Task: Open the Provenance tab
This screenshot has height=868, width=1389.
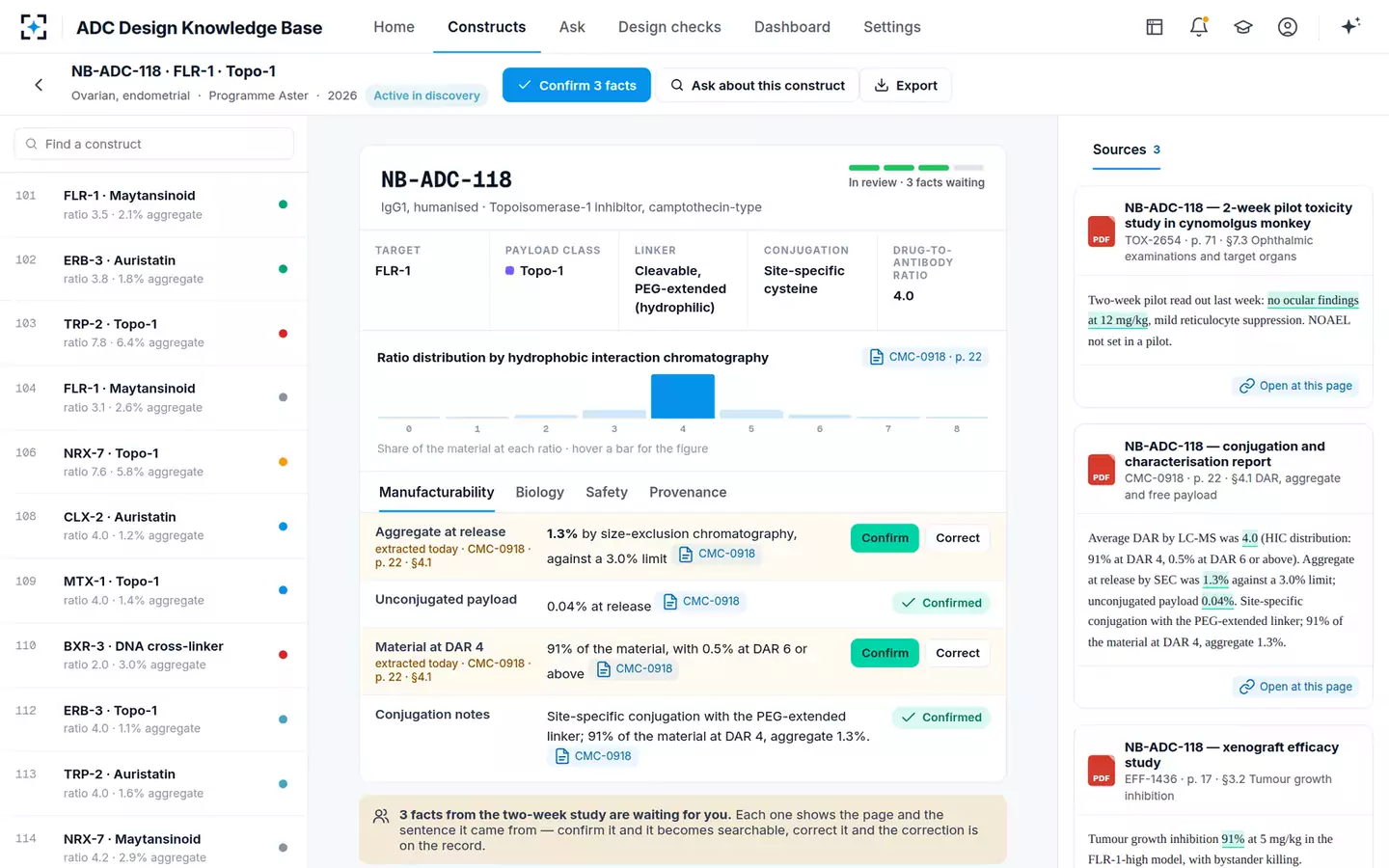Action: 688,492
